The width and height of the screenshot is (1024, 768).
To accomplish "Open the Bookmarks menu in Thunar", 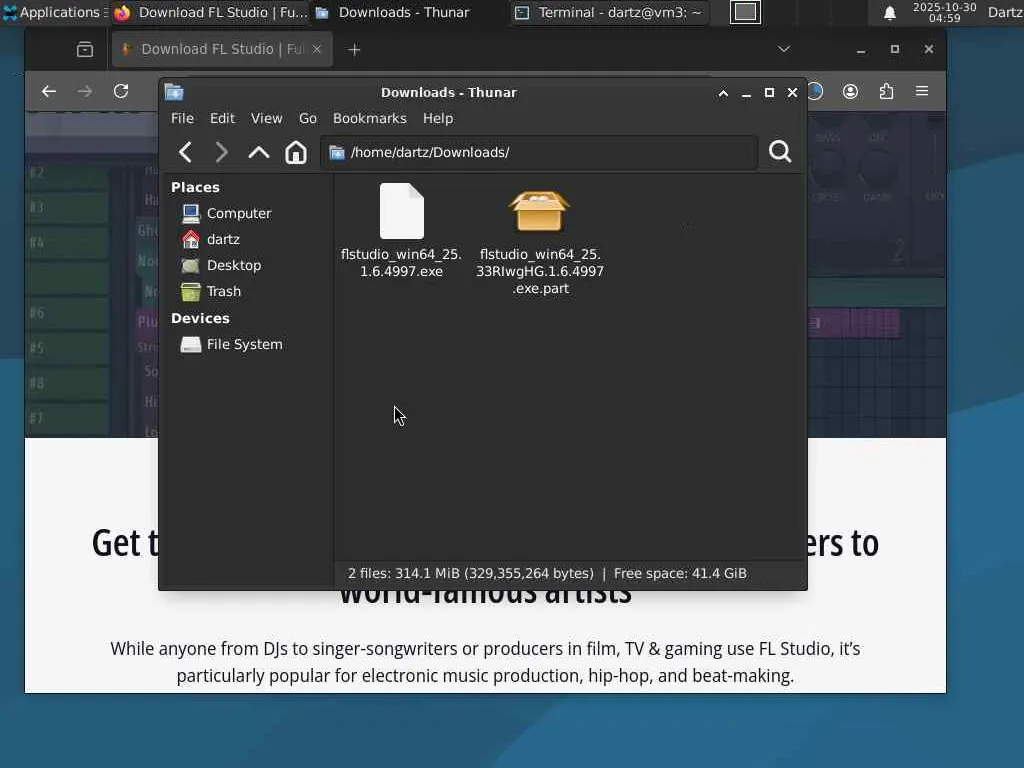I will click(370, 118).
